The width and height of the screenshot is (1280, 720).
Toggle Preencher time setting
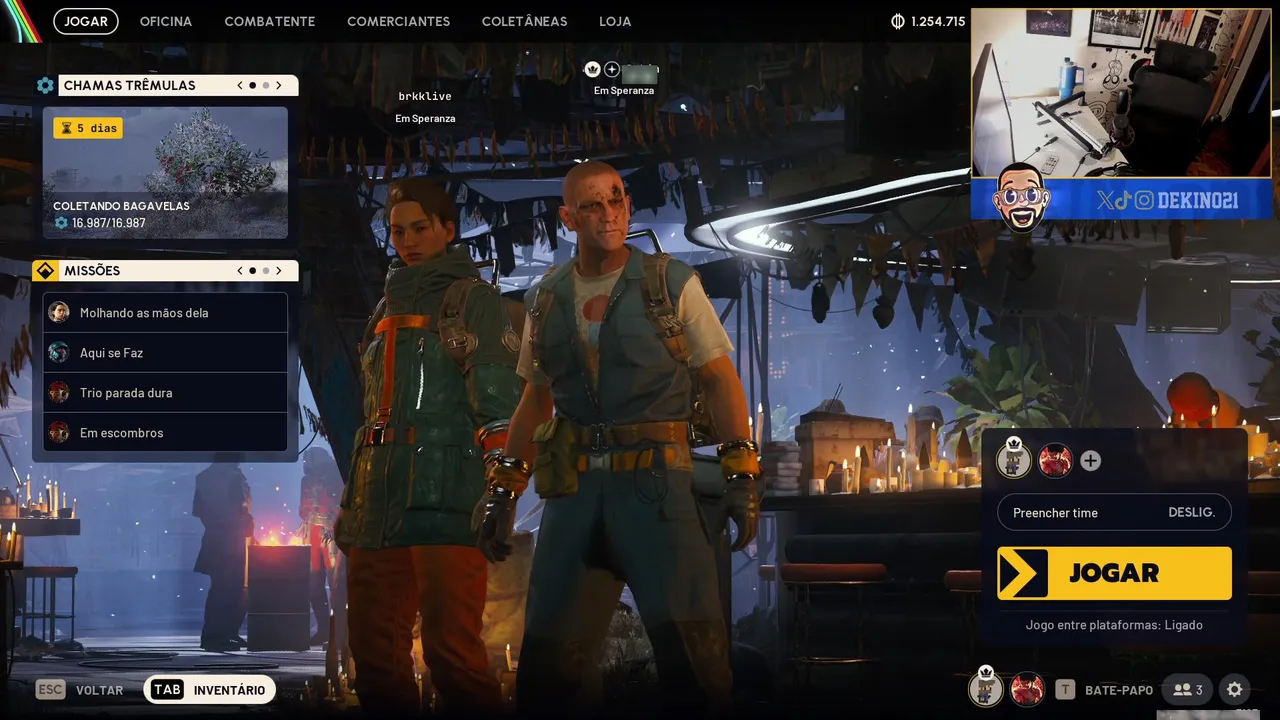click(x=1114, y=512)
